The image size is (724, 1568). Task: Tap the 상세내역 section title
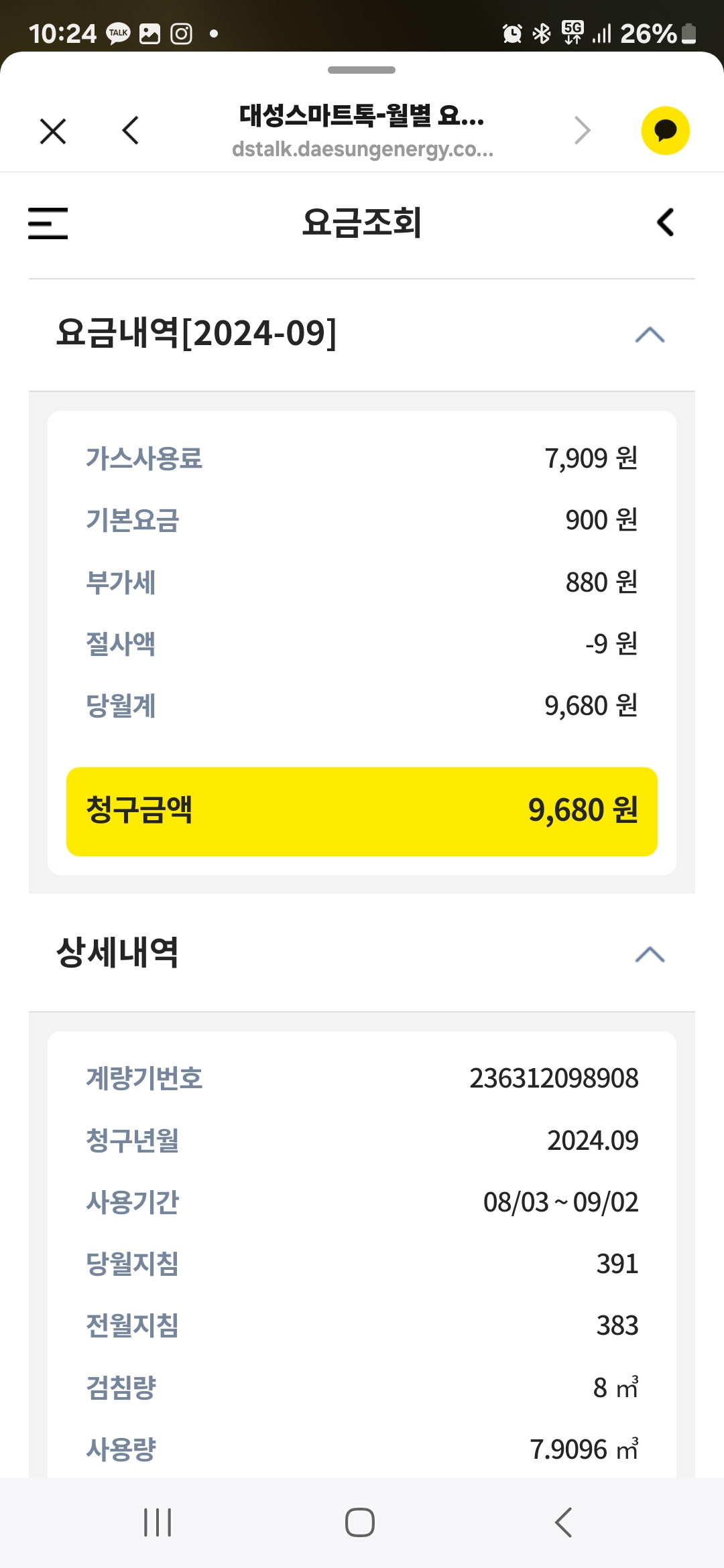point(118,953)
